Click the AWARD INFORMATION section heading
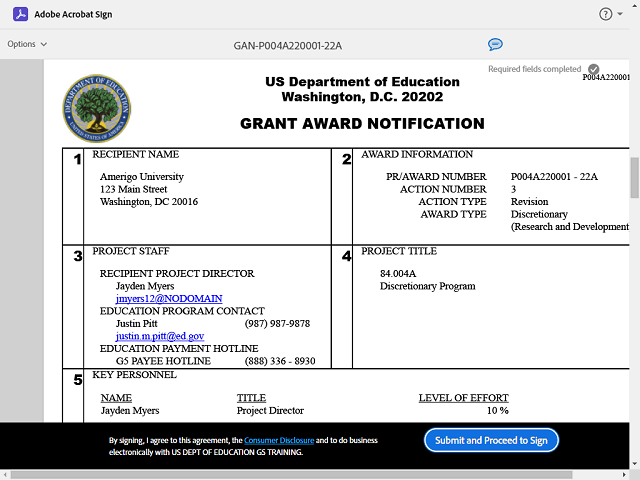The image size is (640, 480). pyautogui.click(x=417, y=154)
